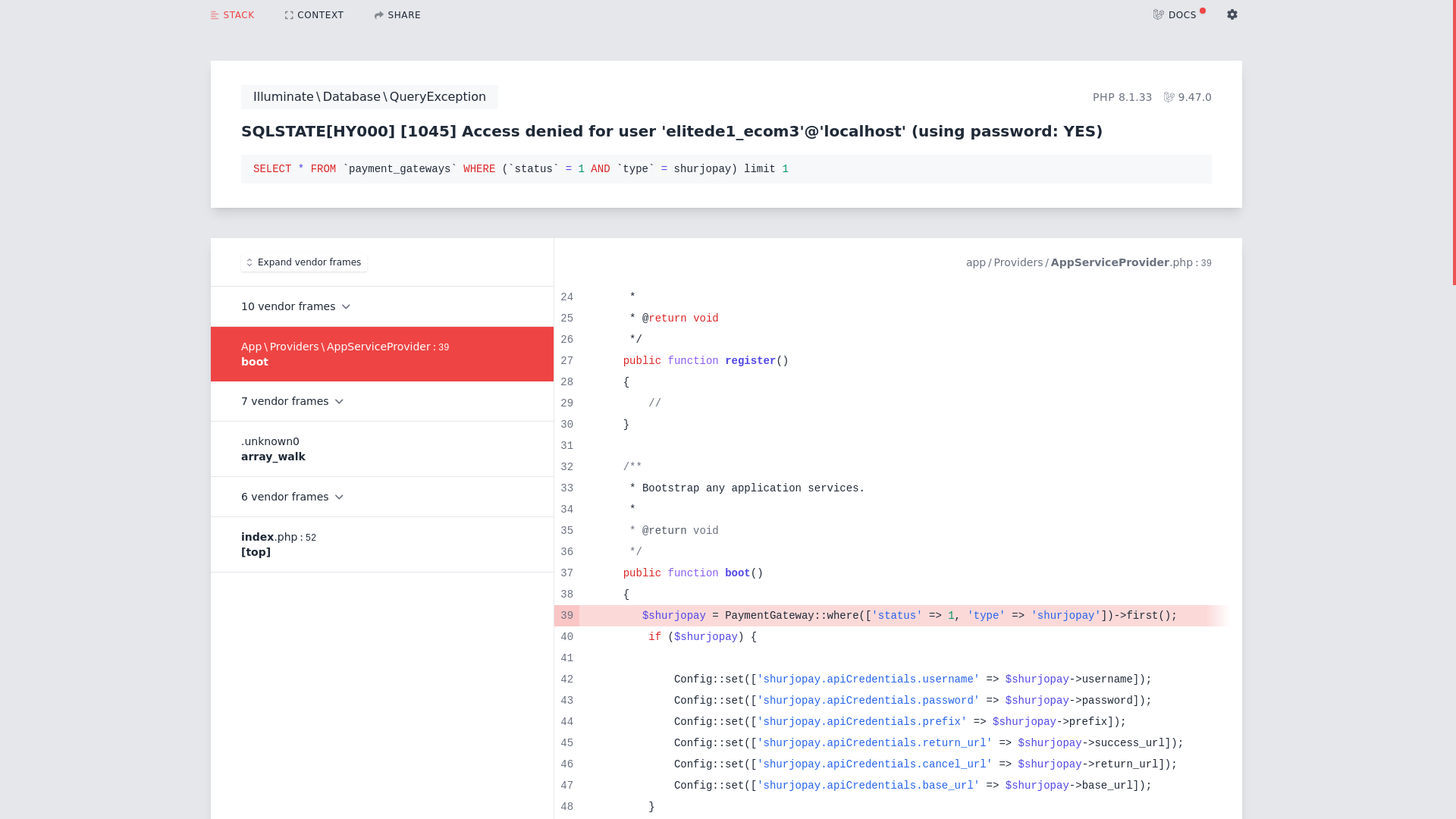Viewport: 1456px width, 819px height.
Task: Select the .unknown0 array_walk frame
Action: [x=382, y=449]
